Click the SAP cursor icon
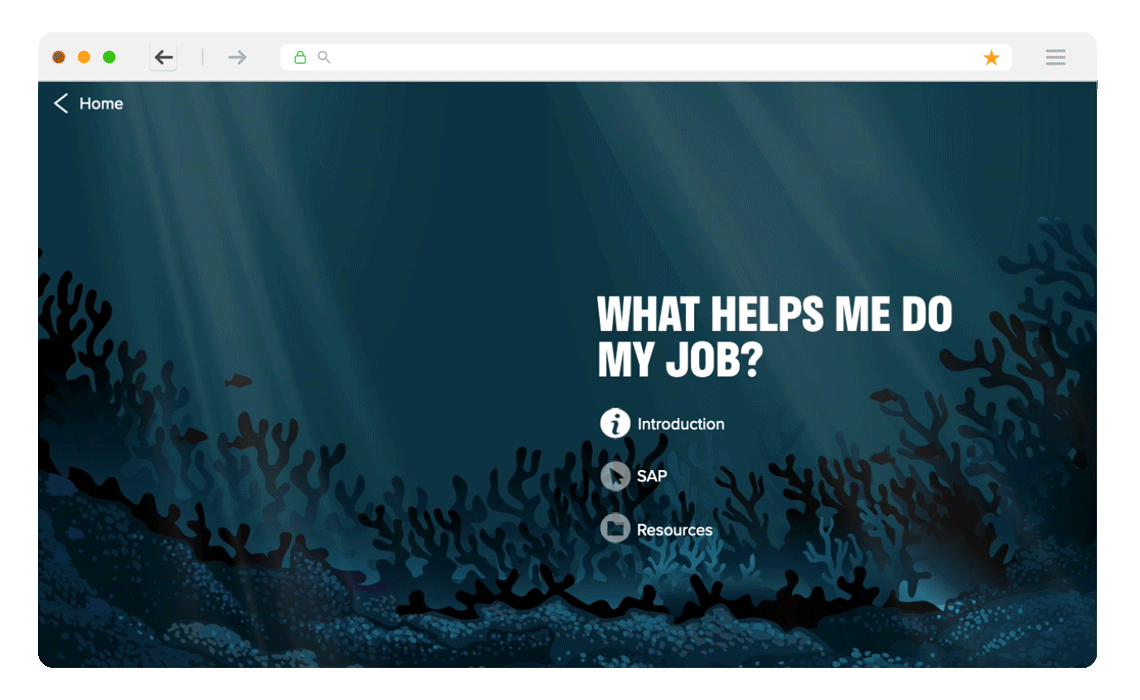 click(x=615, y=476)
